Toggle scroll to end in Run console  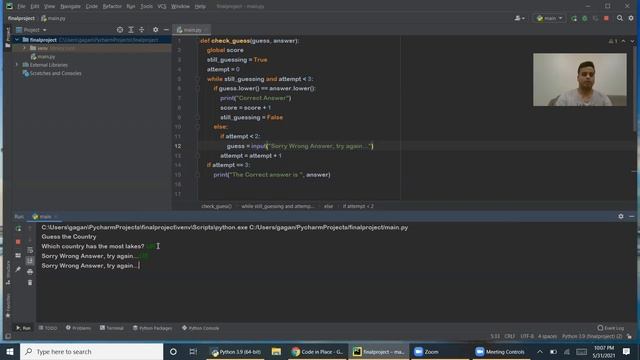[30, 260]
